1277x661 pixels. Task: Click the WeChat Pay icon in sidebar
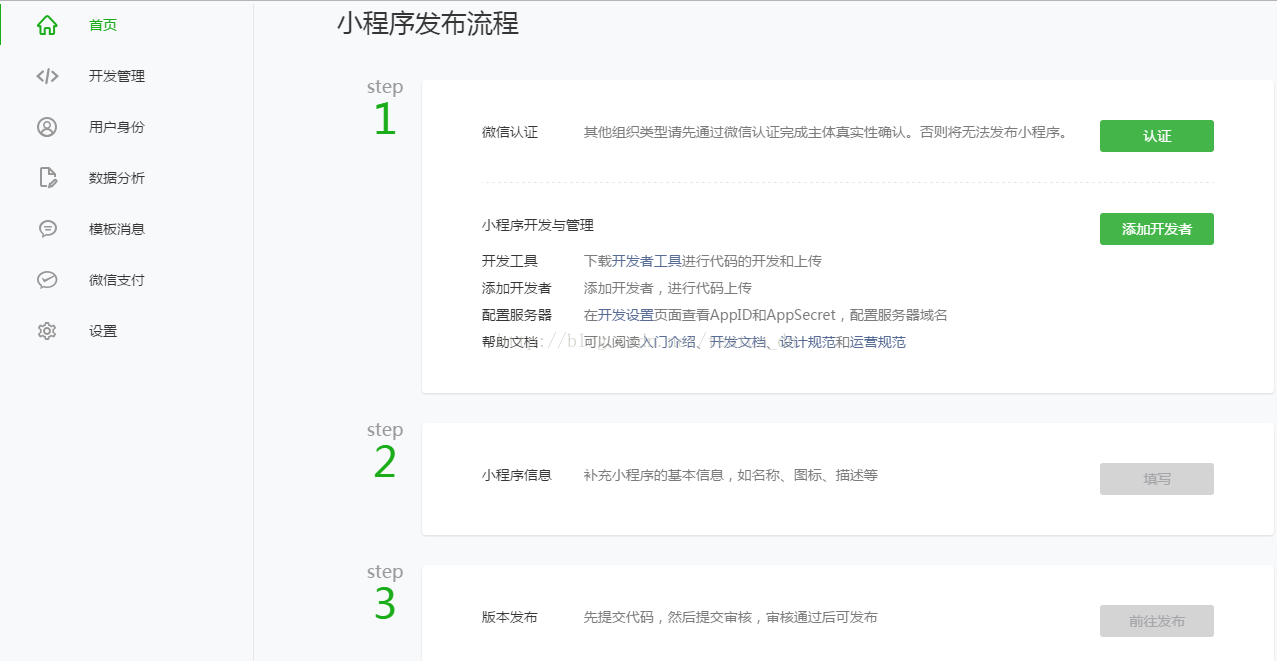pos(47,280)
